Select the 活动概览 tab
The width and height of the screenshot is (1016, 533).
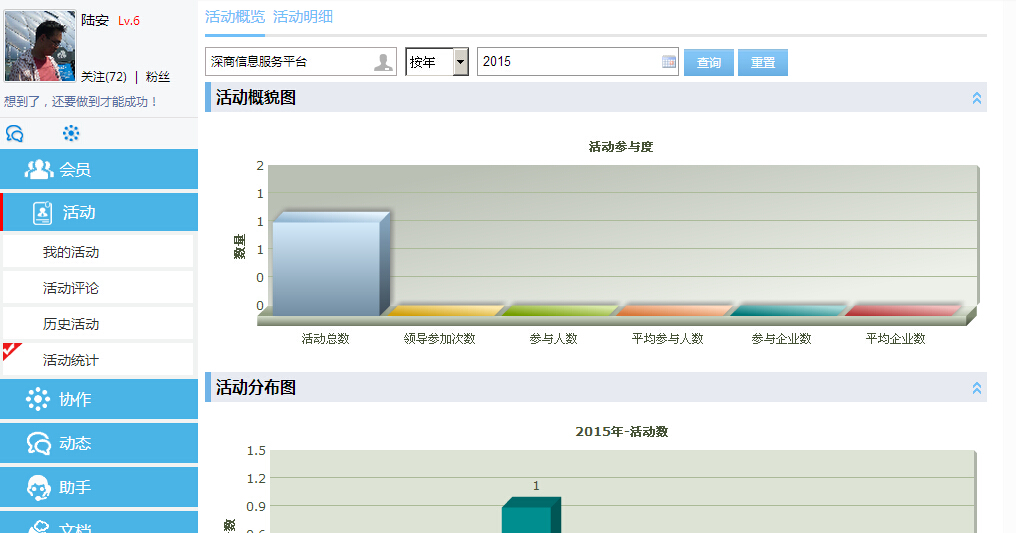[235, 17]
